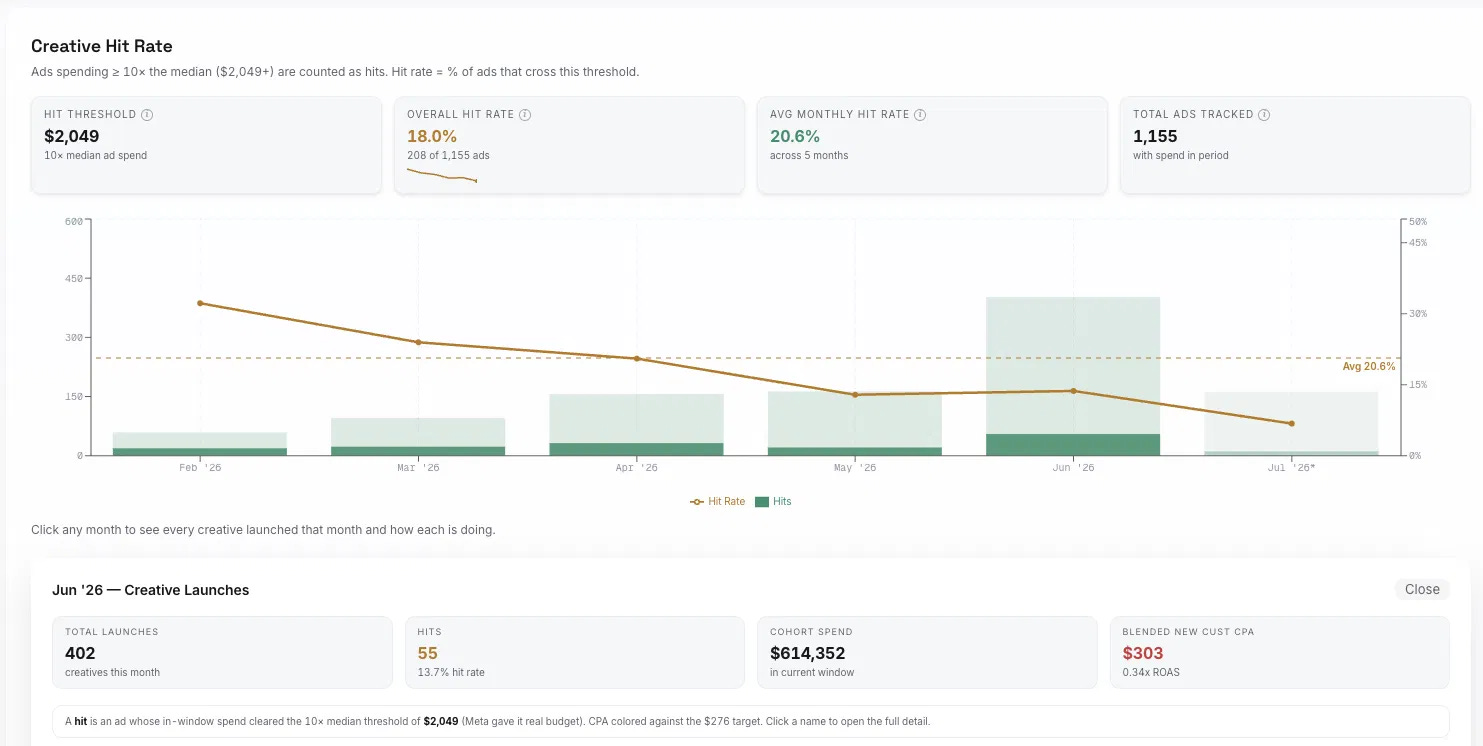Image resolution: width=1483 pixels, height=746 pixels.
Task: Click the Overall Hit Rate sparkline
Action: pos(442,175)
